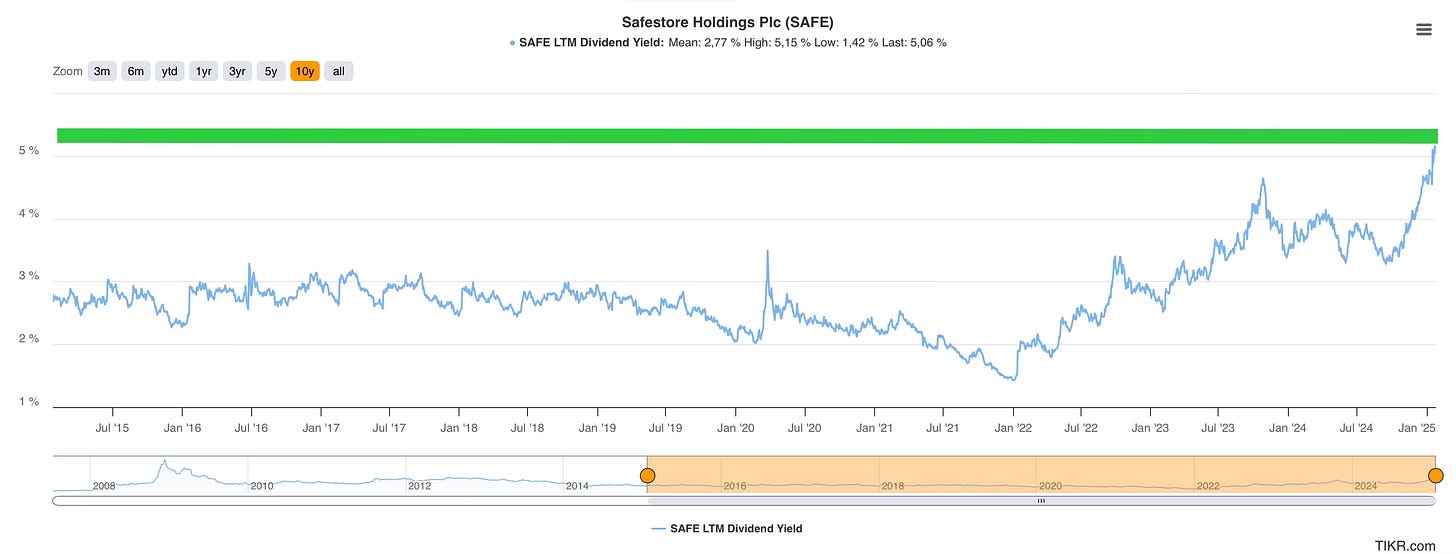Image resolution: width=1456 pixels, height=554 pixels.
Task: Click the navigator scrollbar thumb
Action: [1041, 500]
